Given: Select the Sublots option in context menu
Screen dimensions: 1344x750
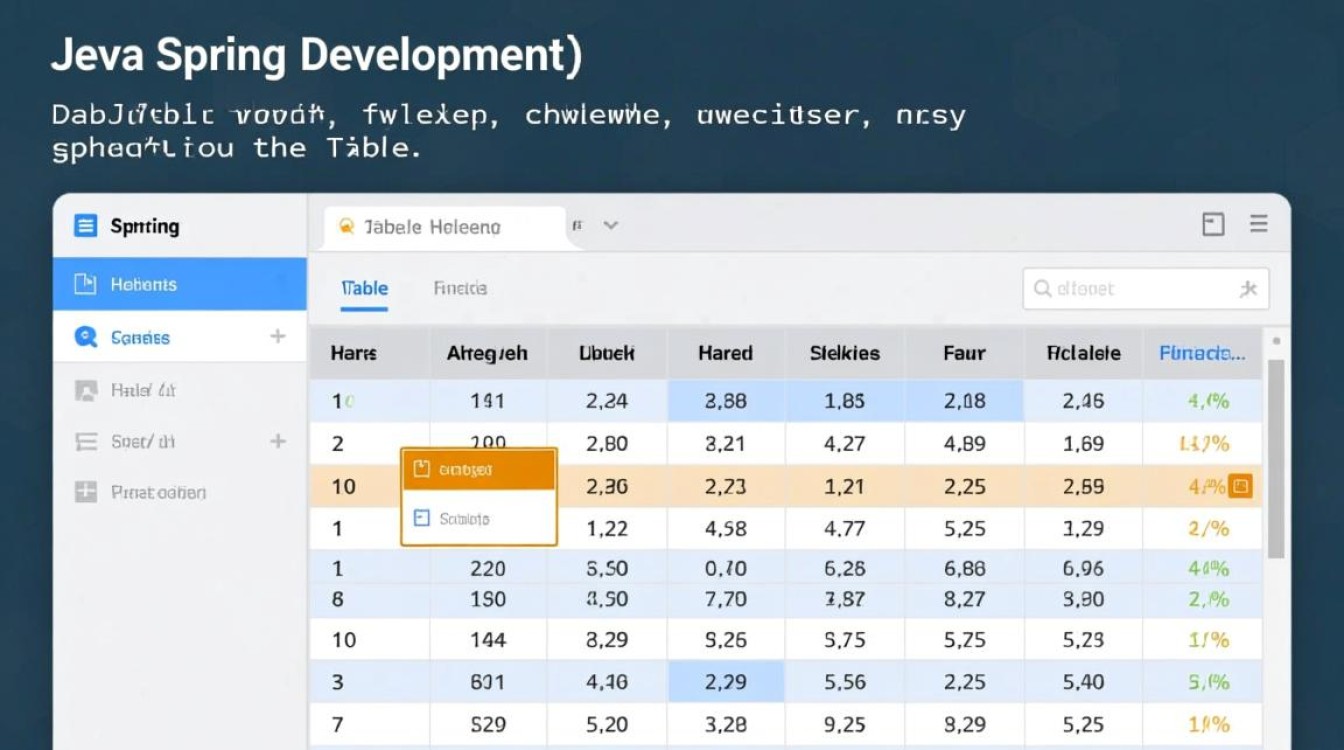Looking at the screenshot, I should tap(478, 519).
